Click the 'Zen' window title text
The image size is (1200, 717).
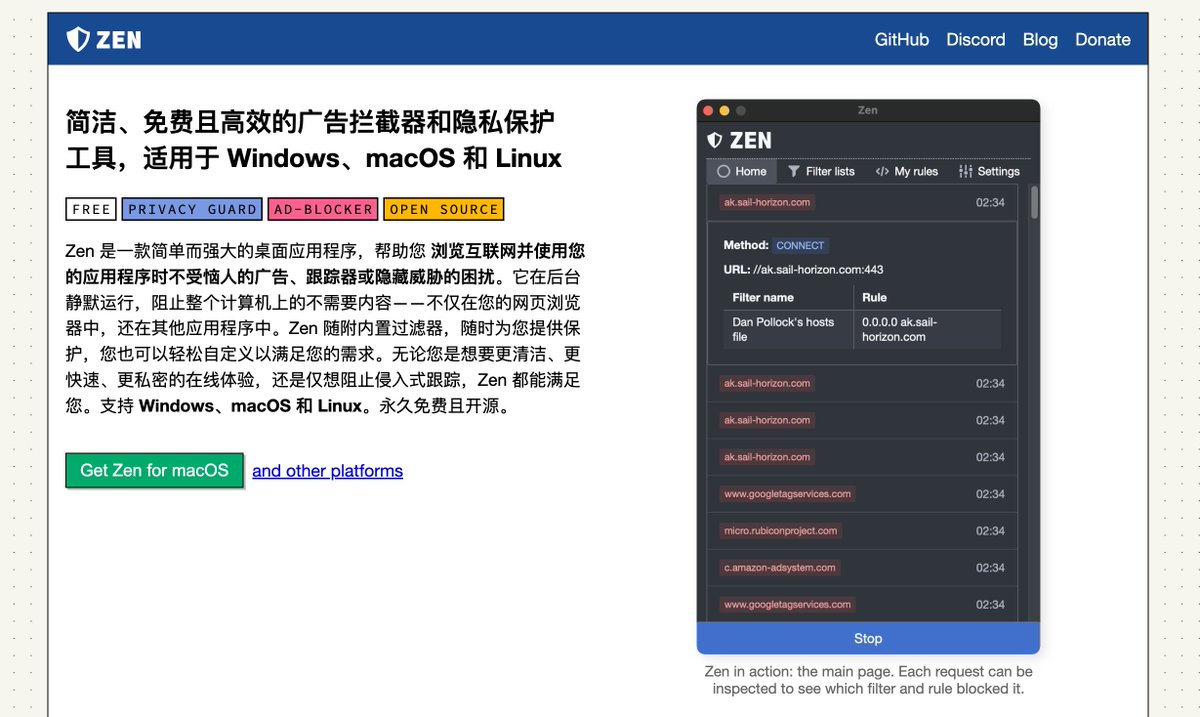[868, 110]
